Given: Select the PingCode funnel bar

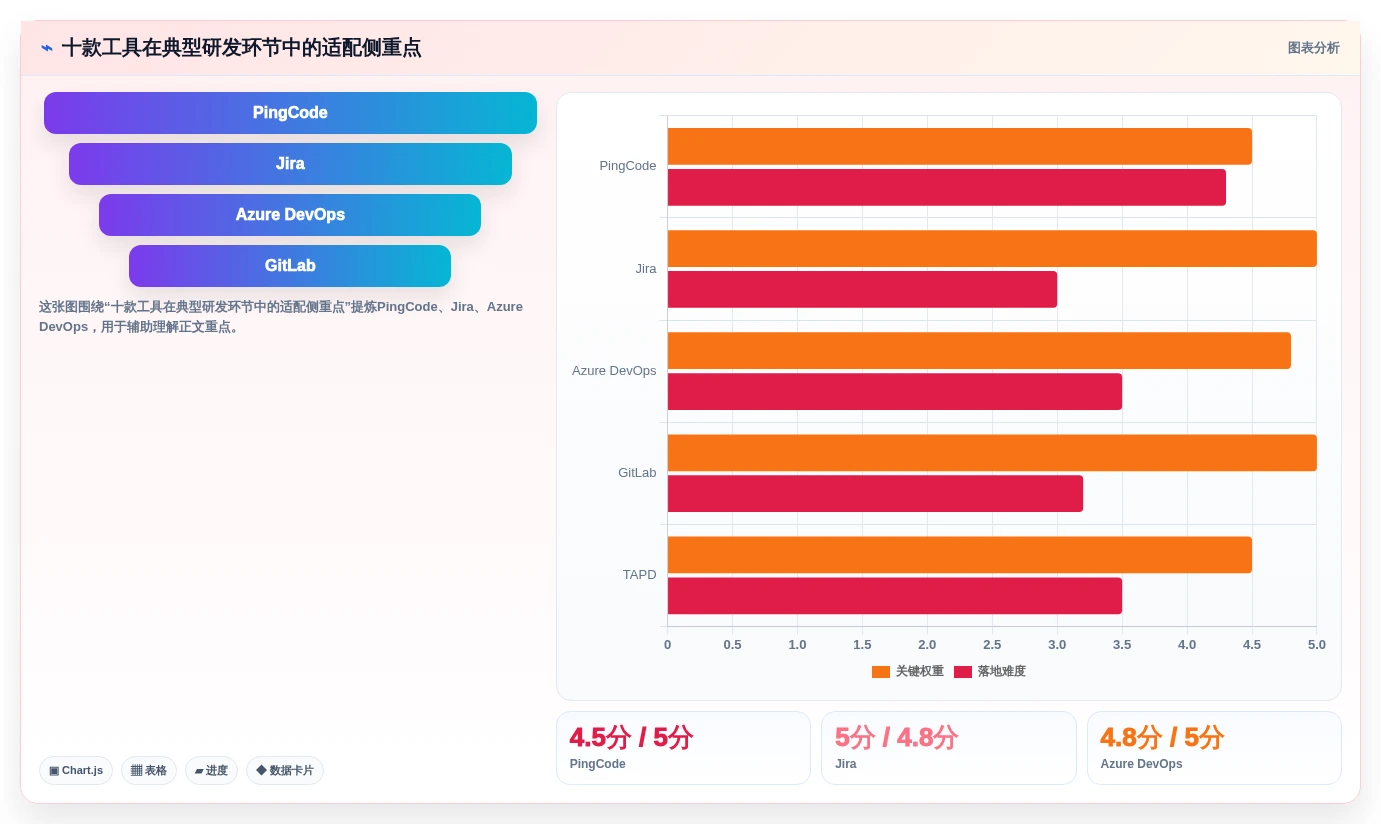Looking at the screenshot, I should [x=290, y=113].
